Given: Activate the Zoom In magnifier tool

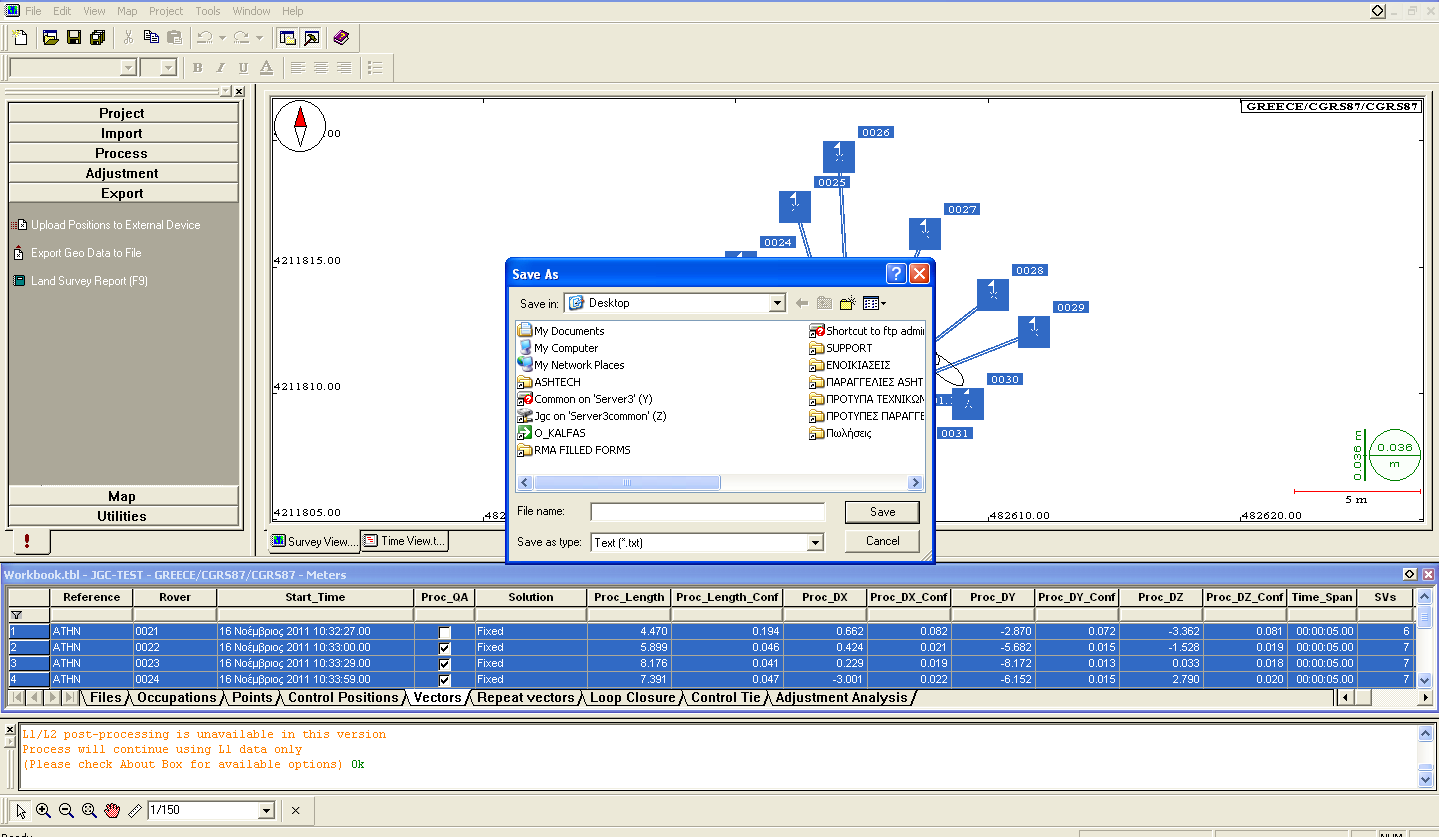Looking at the screenshot, I should [43, 810].
